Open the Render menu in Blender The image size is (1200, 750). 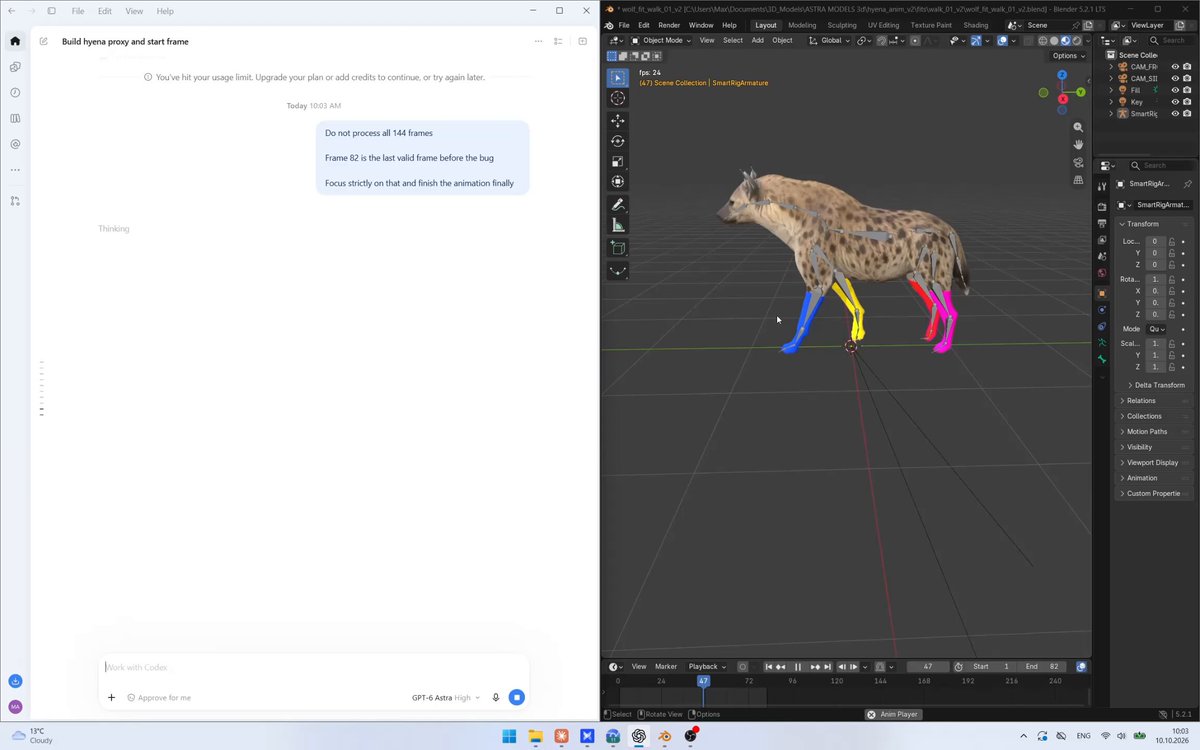669,25
